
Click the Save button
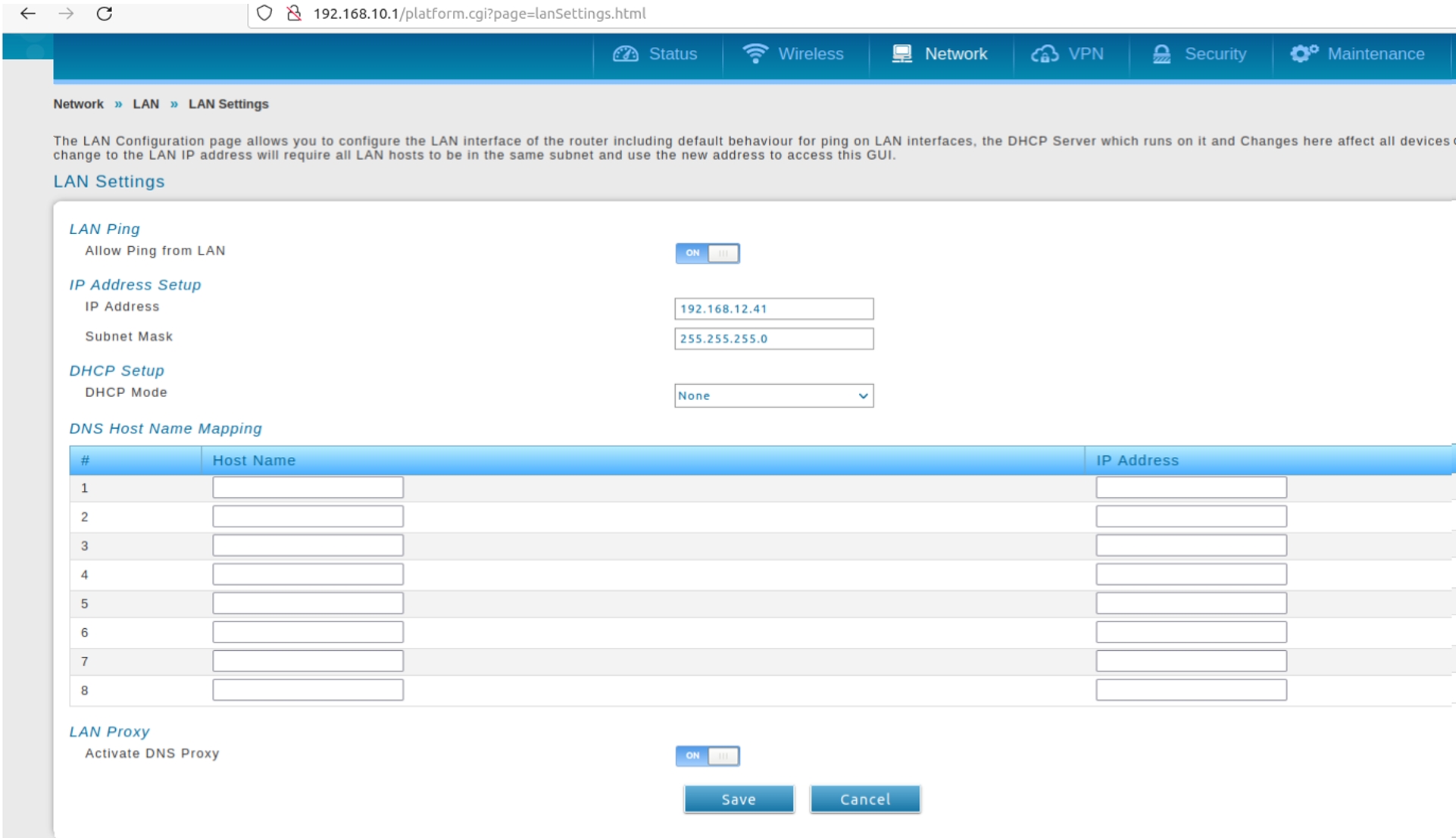coord(739,799)
